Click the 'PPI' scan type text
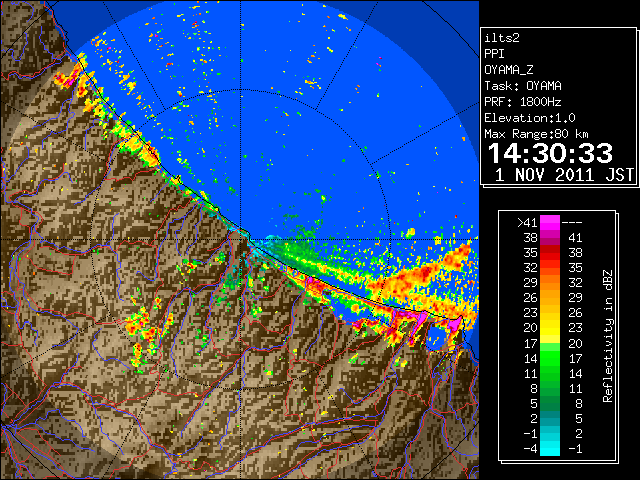Viewport: 640px width, 480px height. coord(494,54)
